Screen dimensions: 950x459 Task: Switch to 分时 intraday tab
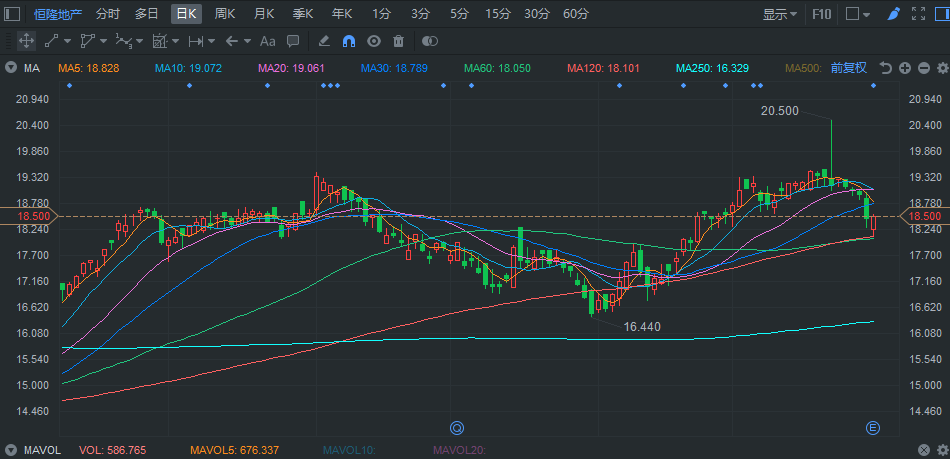tap(107, 14)
